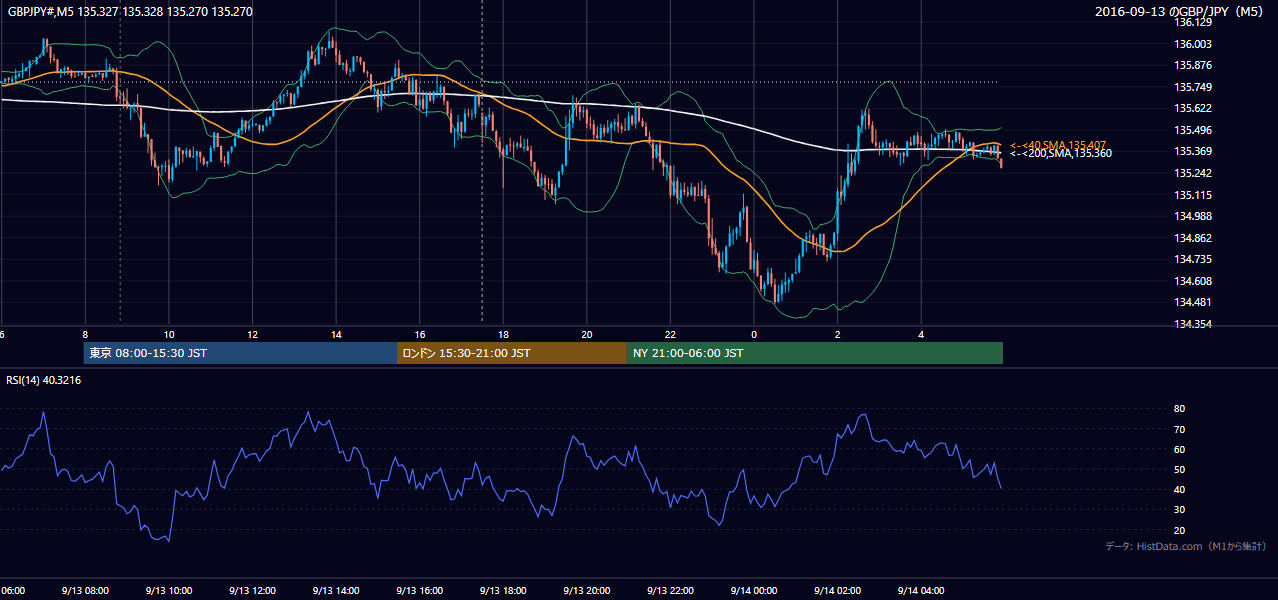Click the RSI 70 level label
The width and height of the screenshot is (1278, 600).
click(x=1180, y=429)
